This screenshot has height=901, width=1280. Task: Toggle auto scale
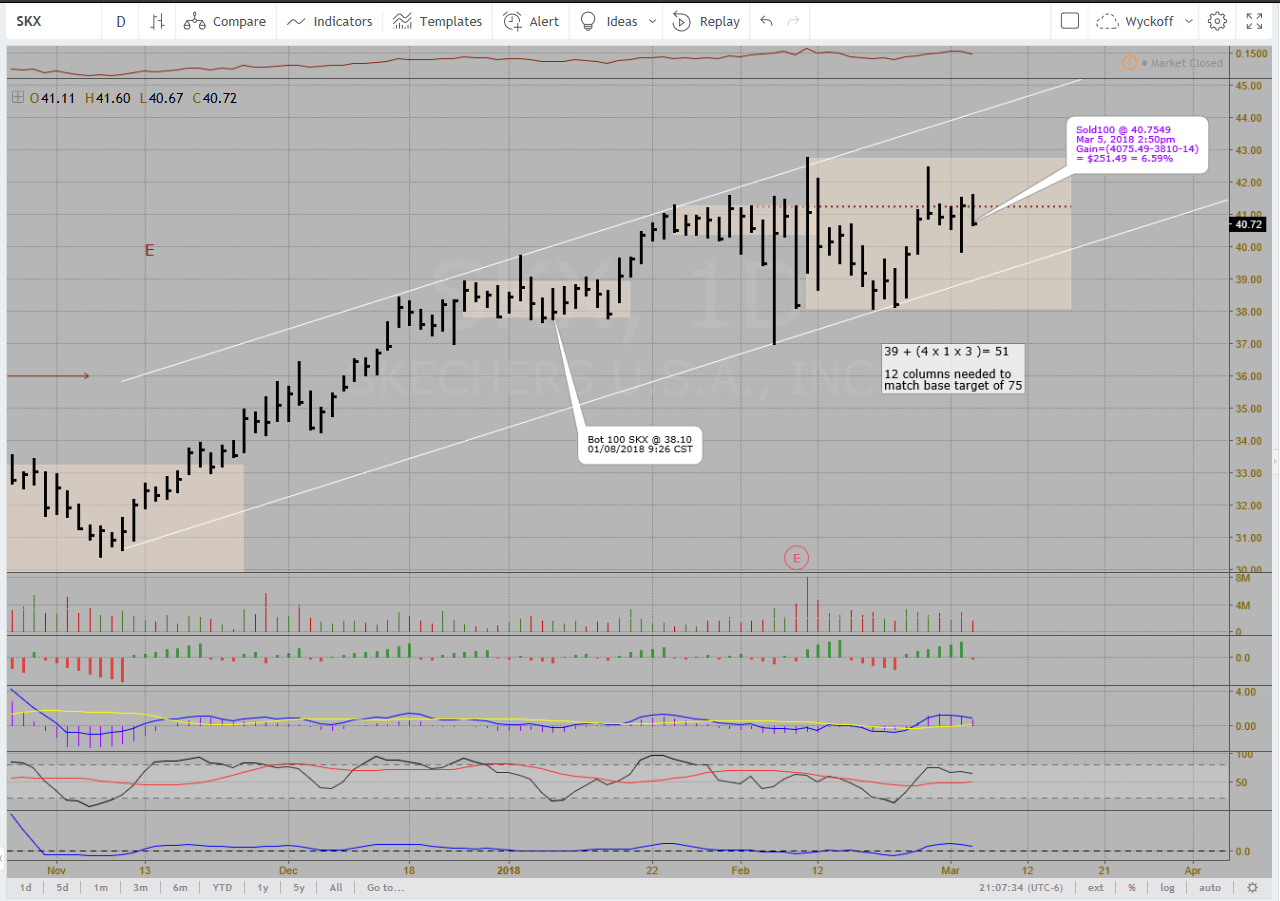coord(1210,887)
